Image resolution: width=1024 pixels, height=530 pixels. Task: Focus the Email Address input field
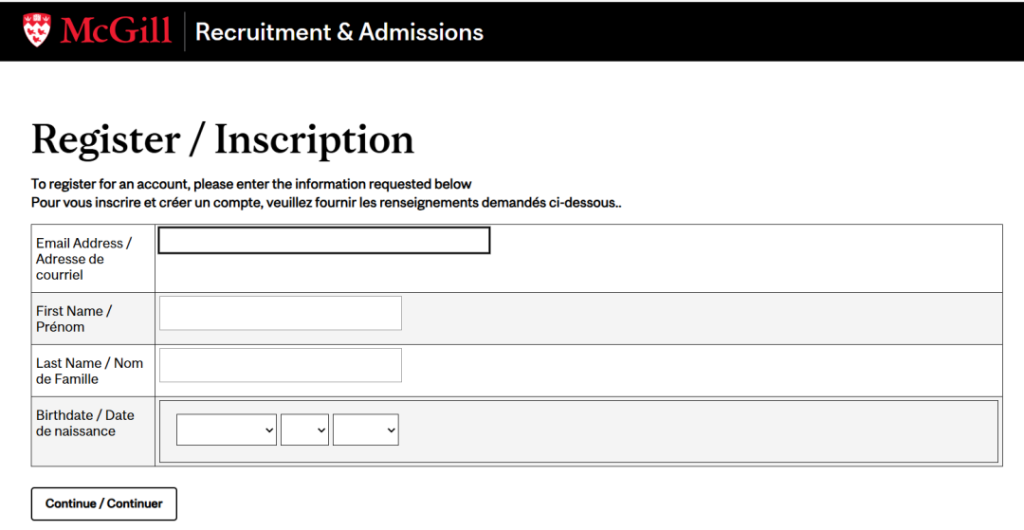(324, 241)
